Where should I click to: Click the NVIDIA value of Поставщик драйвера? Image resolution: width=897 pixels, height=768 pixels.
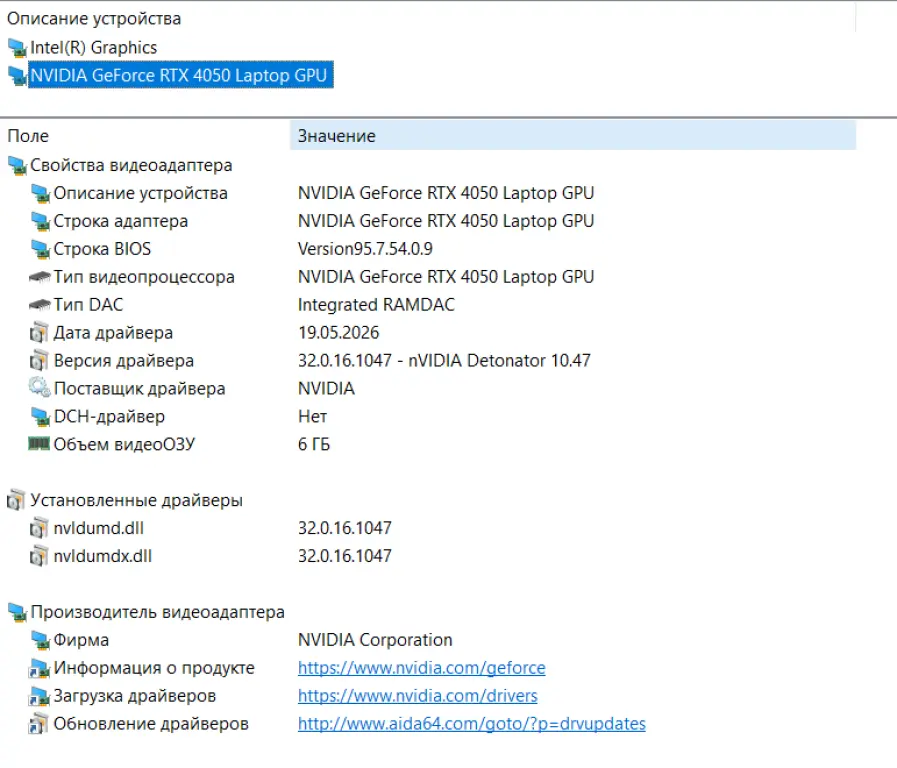tap(327, 389)
